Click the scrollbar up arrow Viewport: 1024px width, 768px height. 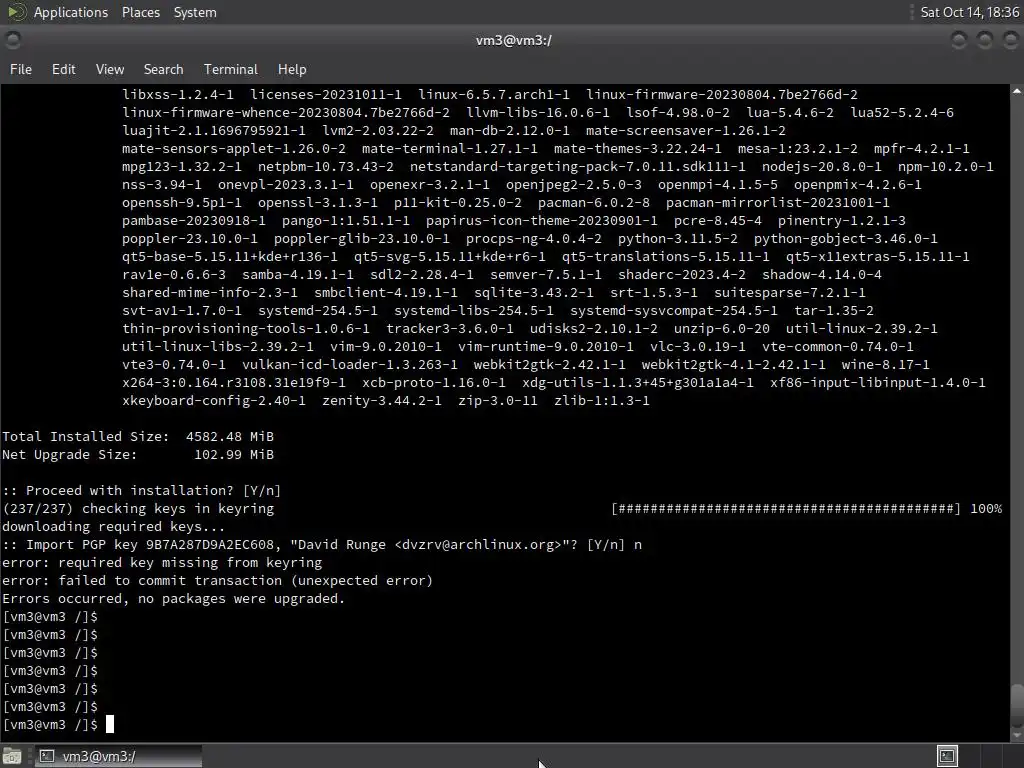(1017, 91)
